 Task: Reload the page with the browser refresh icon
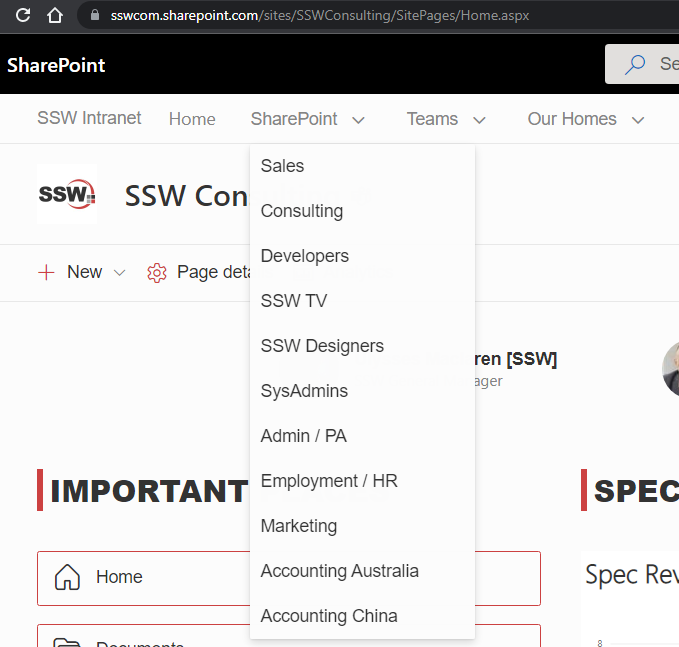pos(23,15)
